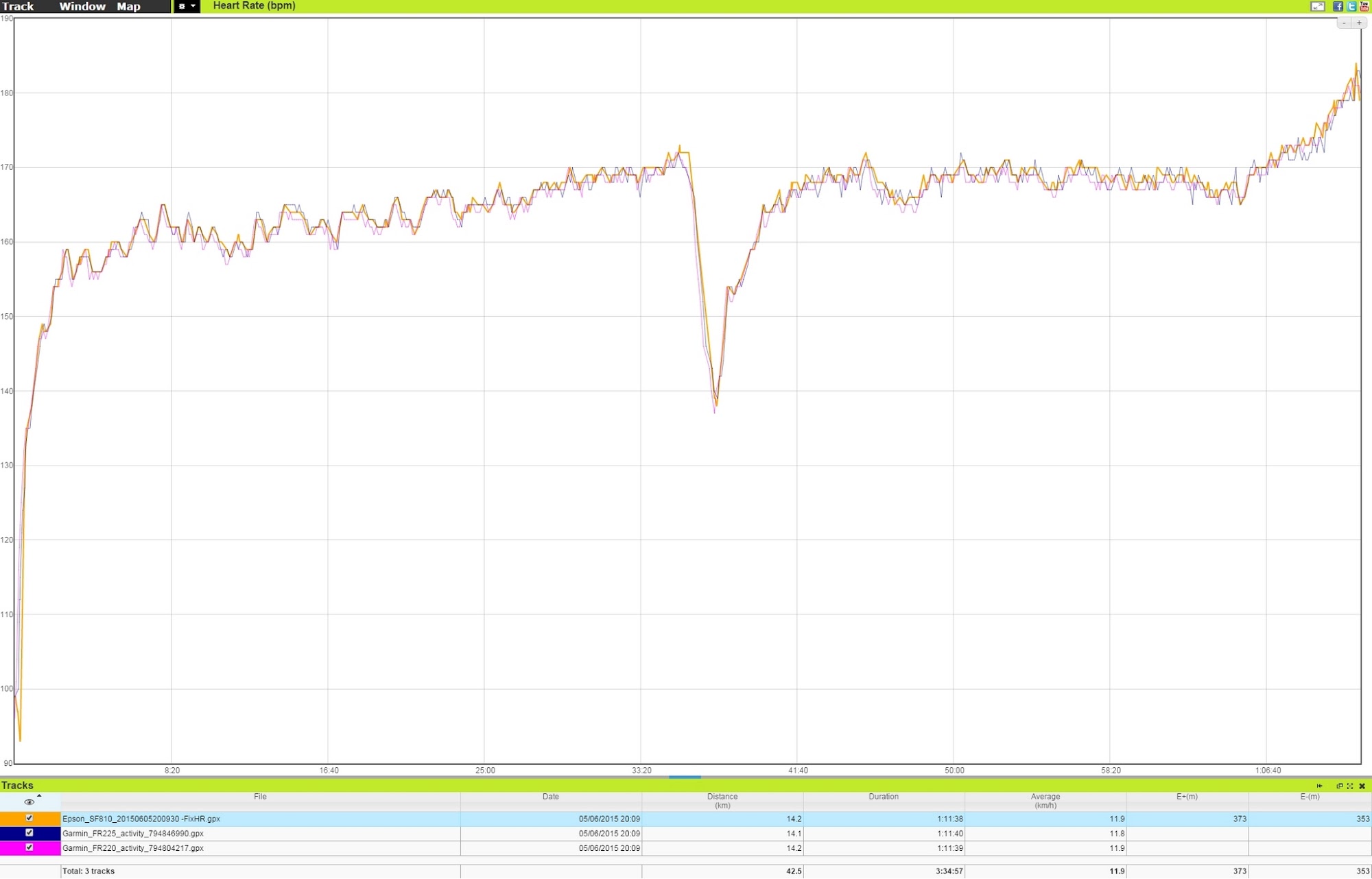
Task: Open the Map menu
Action: click(x=128, y=6)
